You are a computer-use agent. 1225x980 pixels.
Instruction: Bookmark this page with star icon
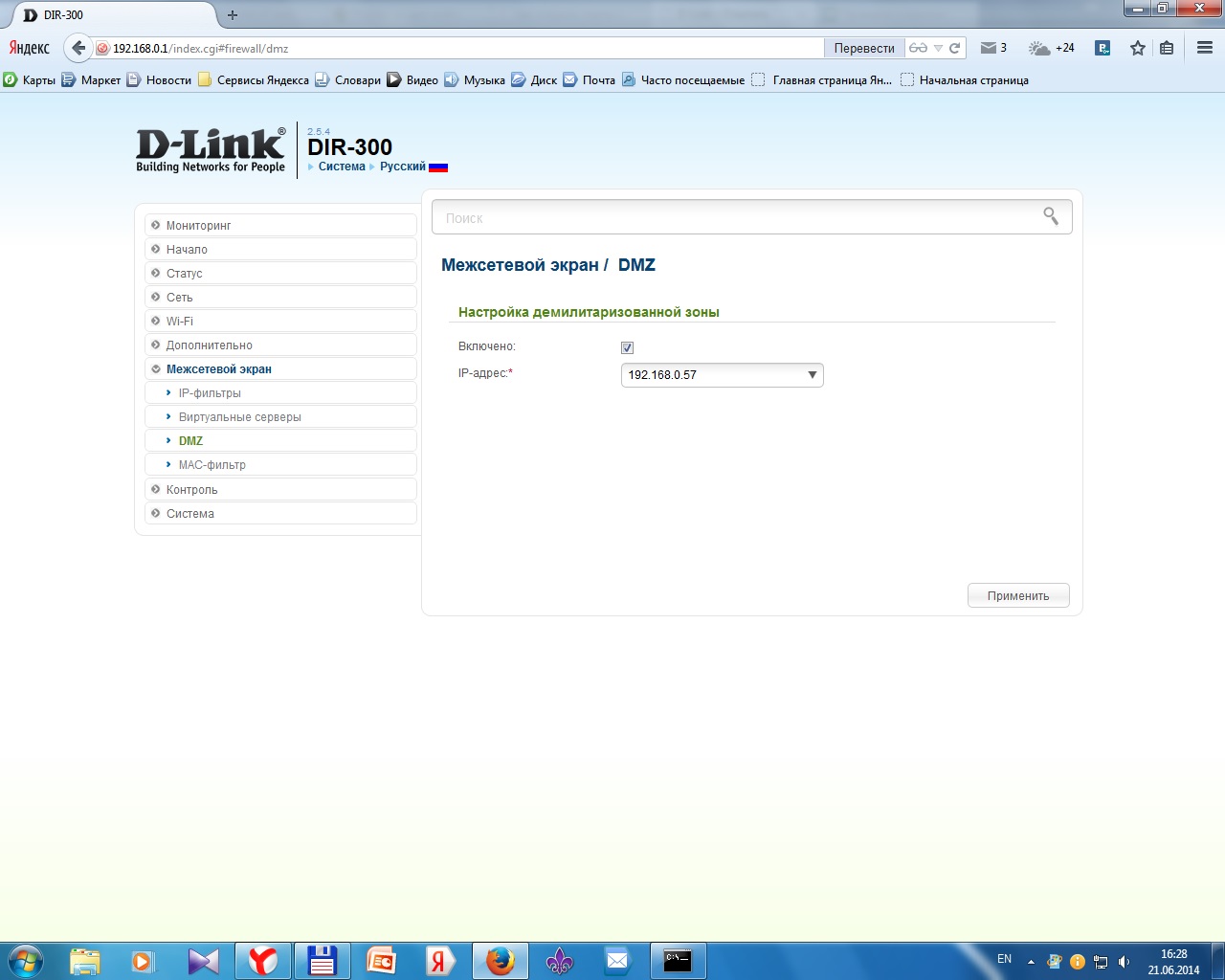(x=1137, y=48)
